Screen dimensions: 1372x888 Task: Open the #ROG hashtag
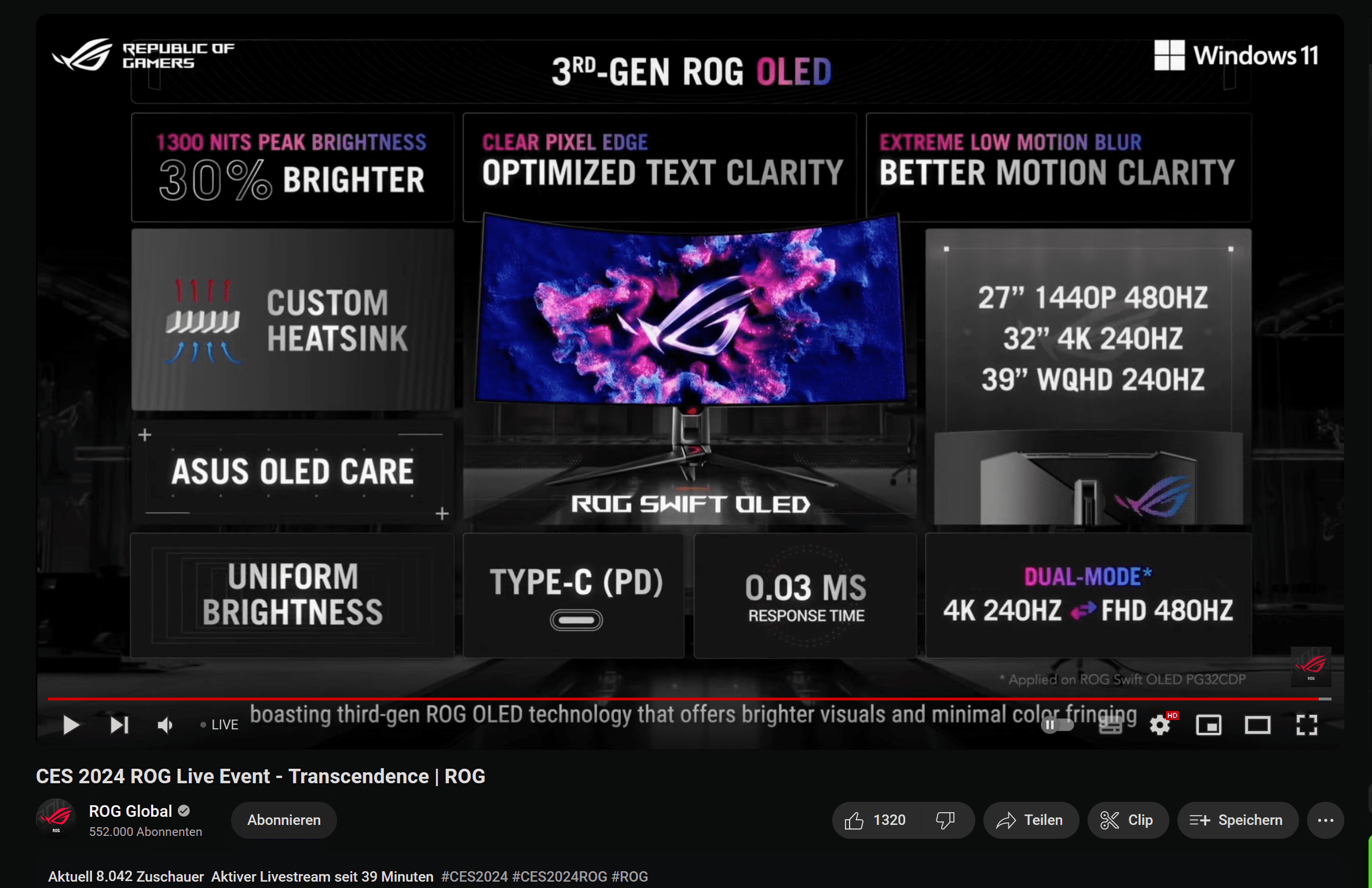pos(630,876)
